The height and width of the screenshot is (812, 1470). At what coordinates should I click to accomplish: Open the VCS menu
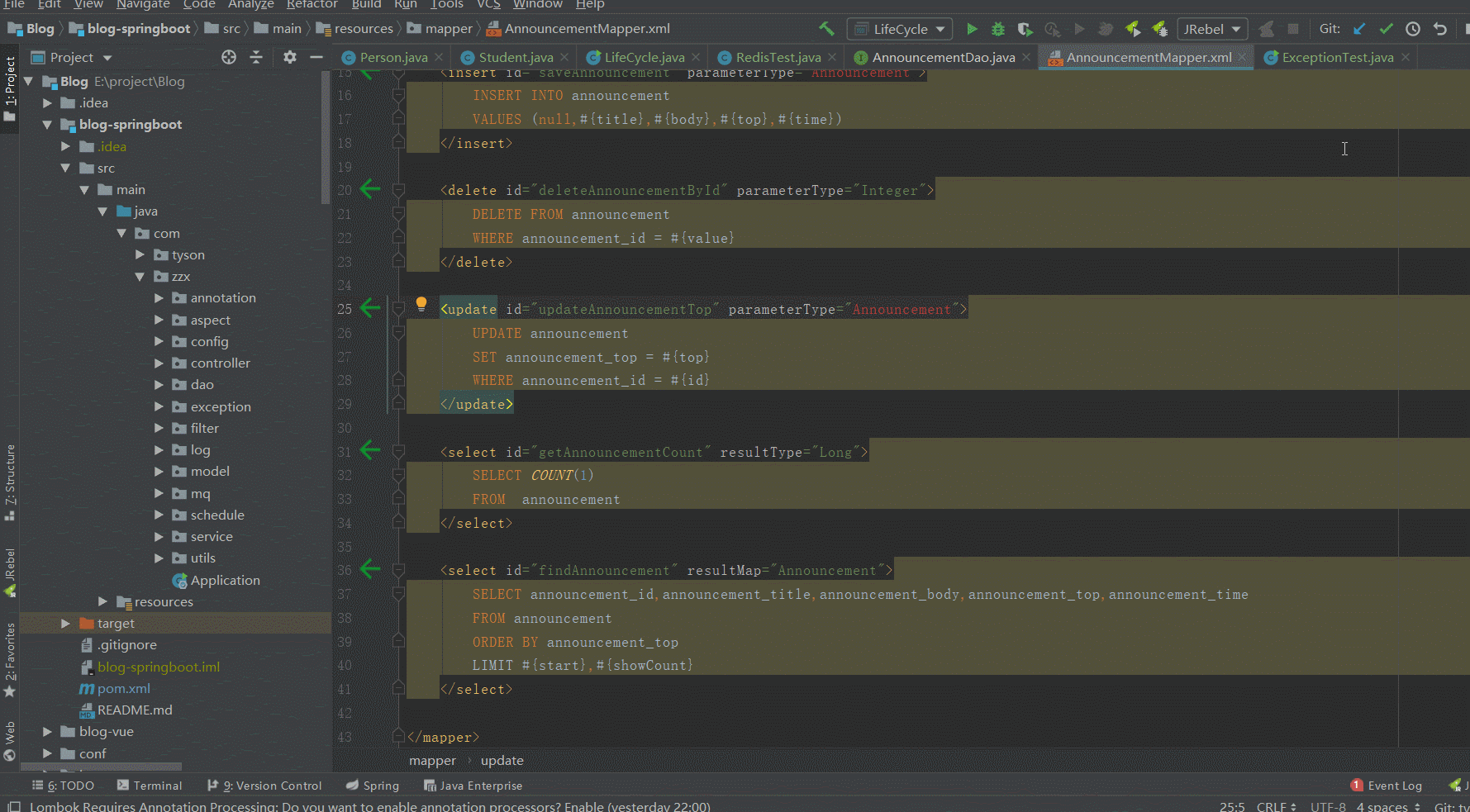(488, 5)
